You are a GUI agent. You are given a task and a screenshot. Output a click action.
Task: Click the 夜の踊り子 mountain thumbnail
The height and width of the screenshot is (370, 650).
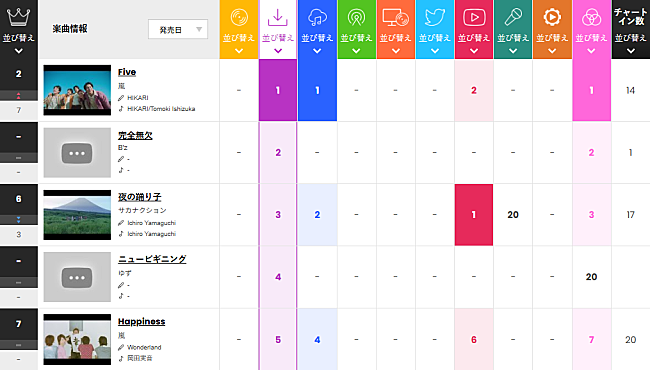[x=77, y=215]
